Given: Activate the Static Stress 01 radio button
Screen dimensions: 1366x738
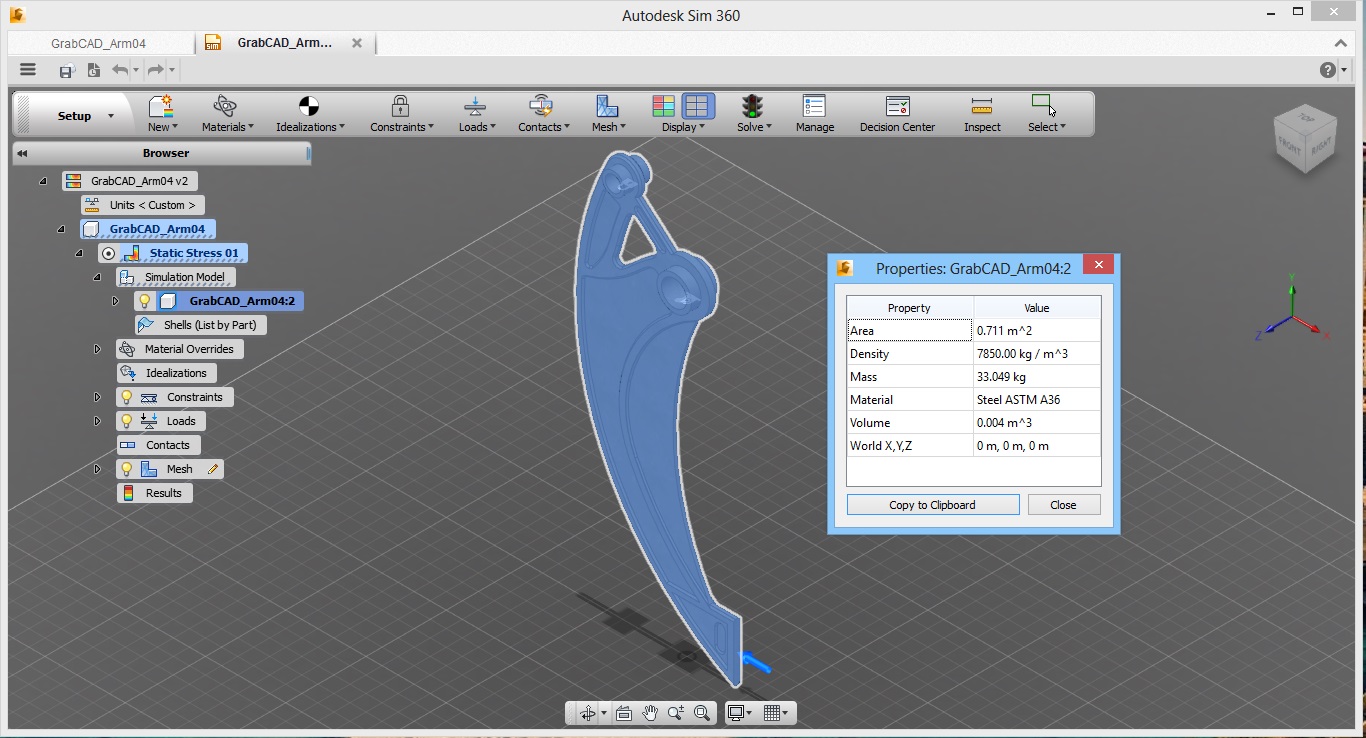Looking at the screenshot, I should pyautogui.click(x=108, y=253).
